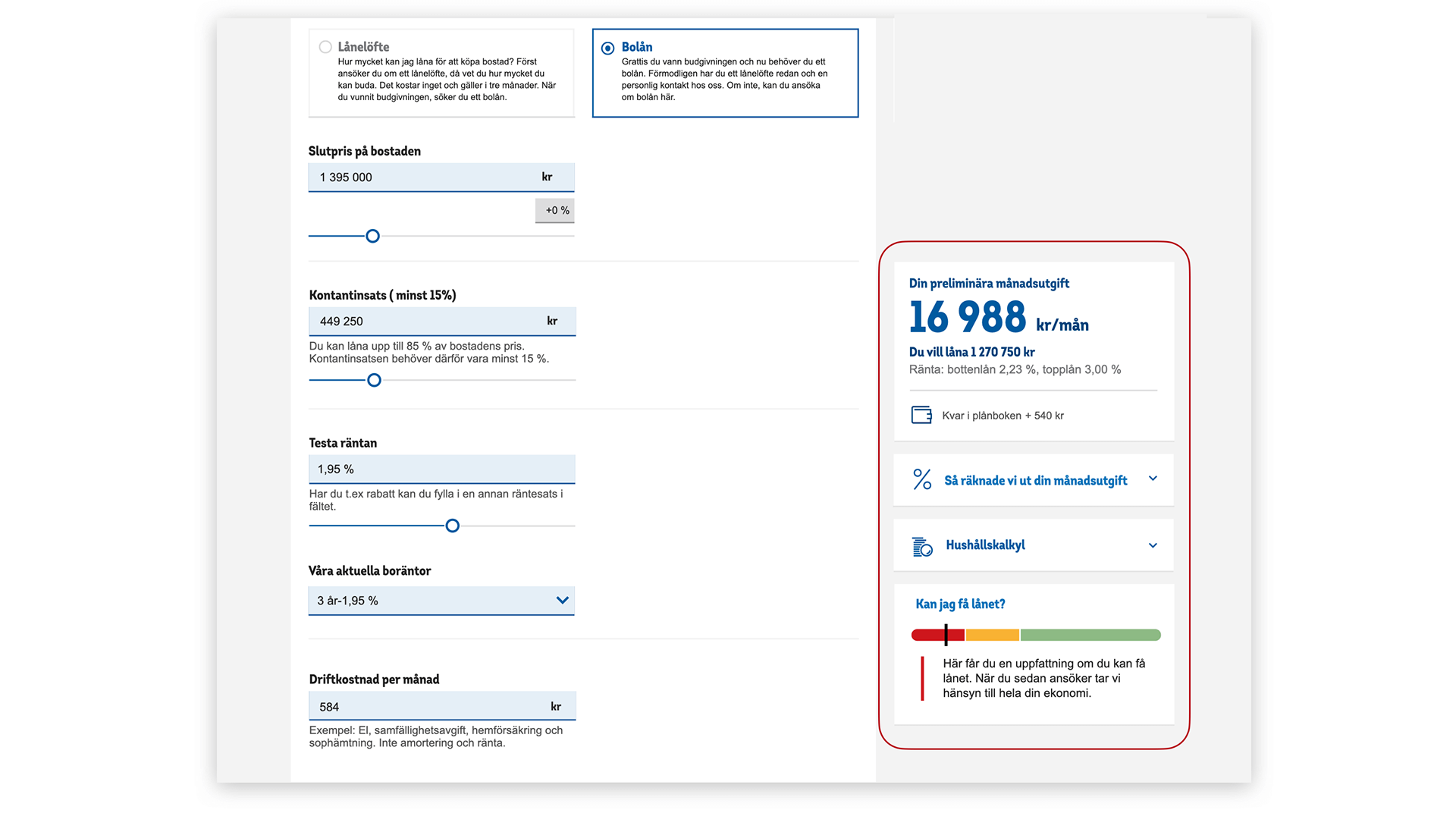
Task: Click the Bolån description paragraph
Action: pyautogui.click(x=724, y=80)
